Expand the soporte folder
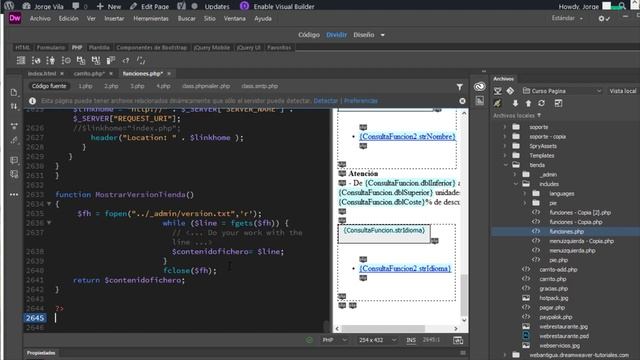The width and height of the screenshot is (640, 360). [x=505, y=127]
